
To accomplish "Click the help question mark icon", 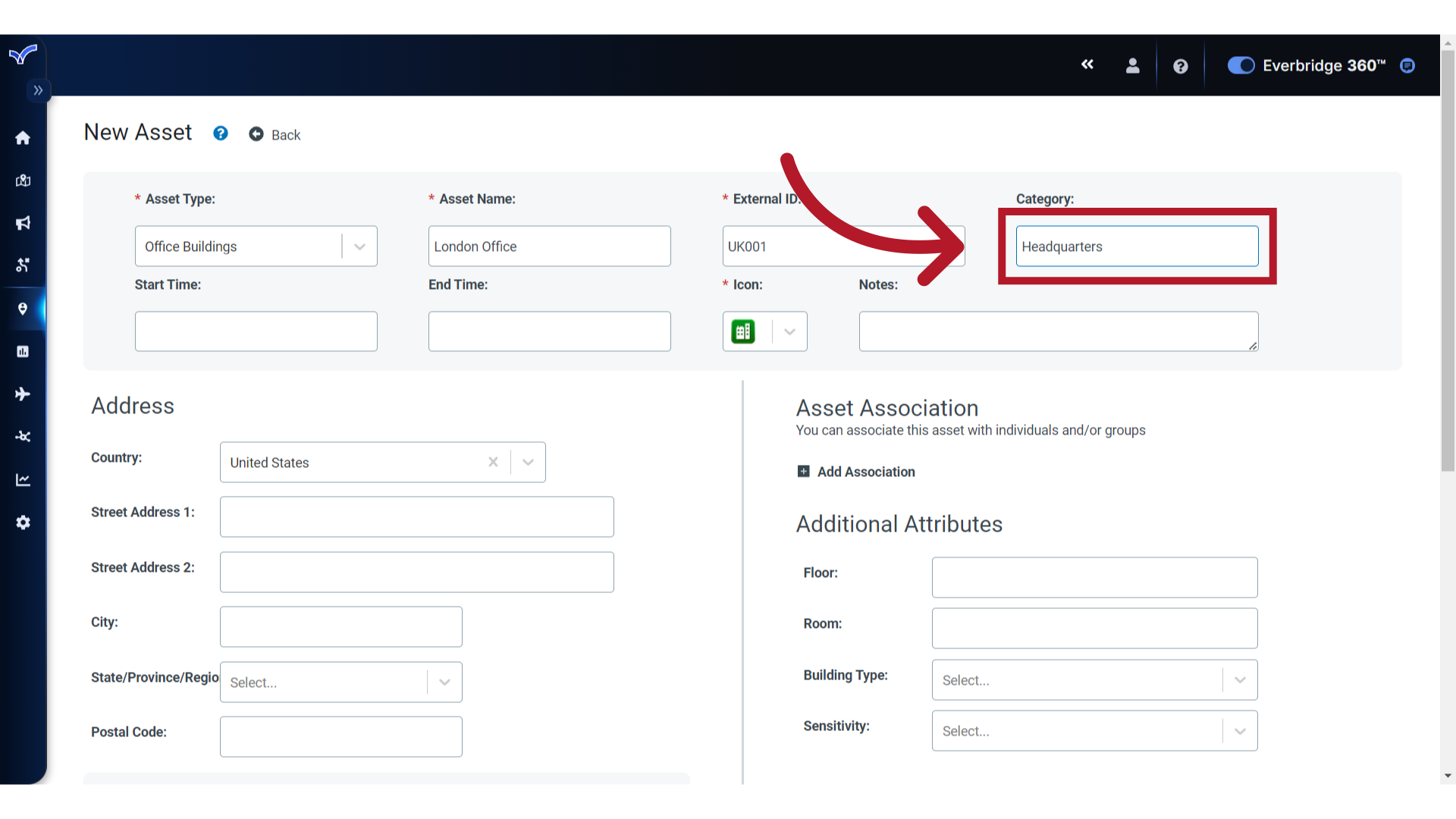I will point(1181,65).
